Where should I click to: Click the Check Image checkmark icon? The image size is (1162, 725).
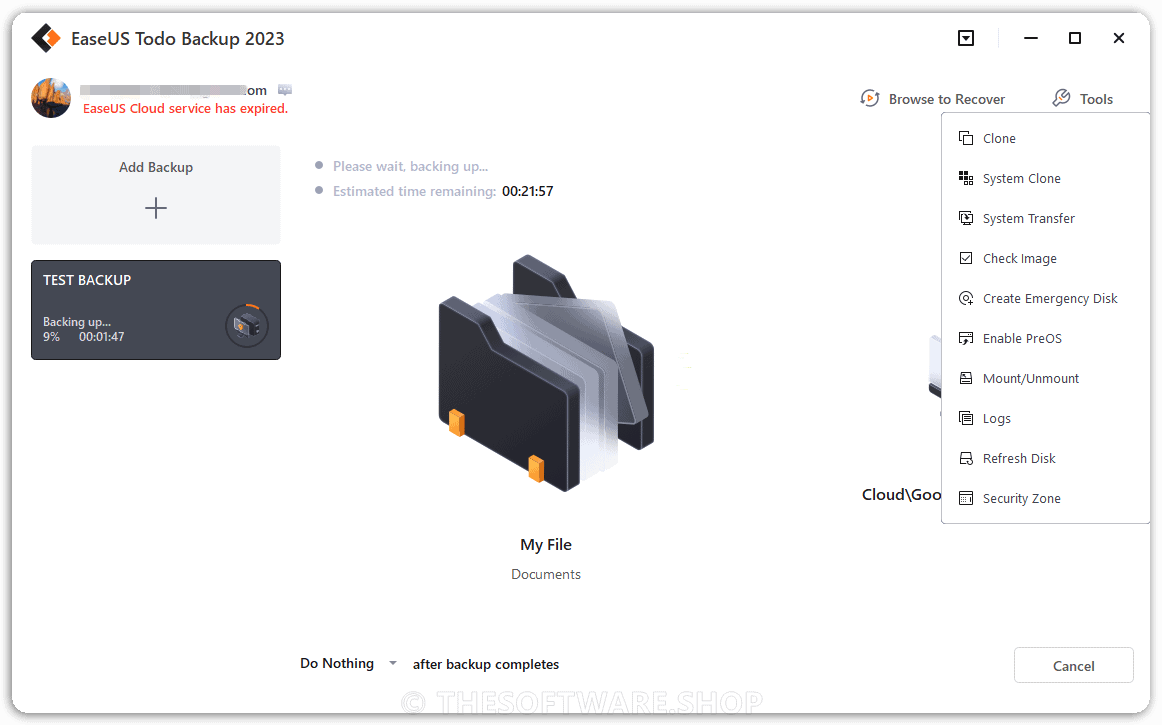966,259
